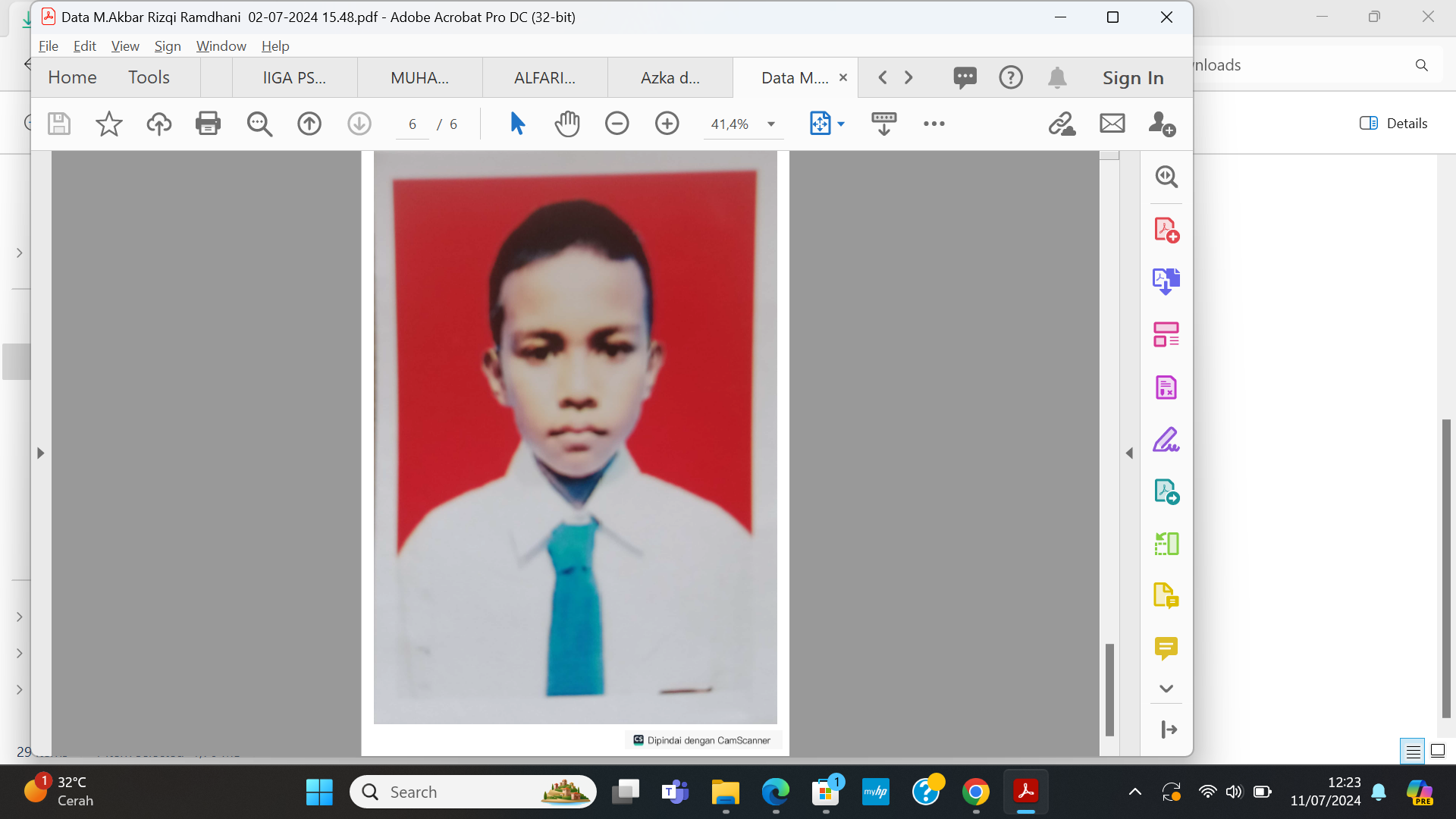Add bookmark star icon
Image resolution: width=1456 pixels, height=819 pixels.
tap(108, 124)
